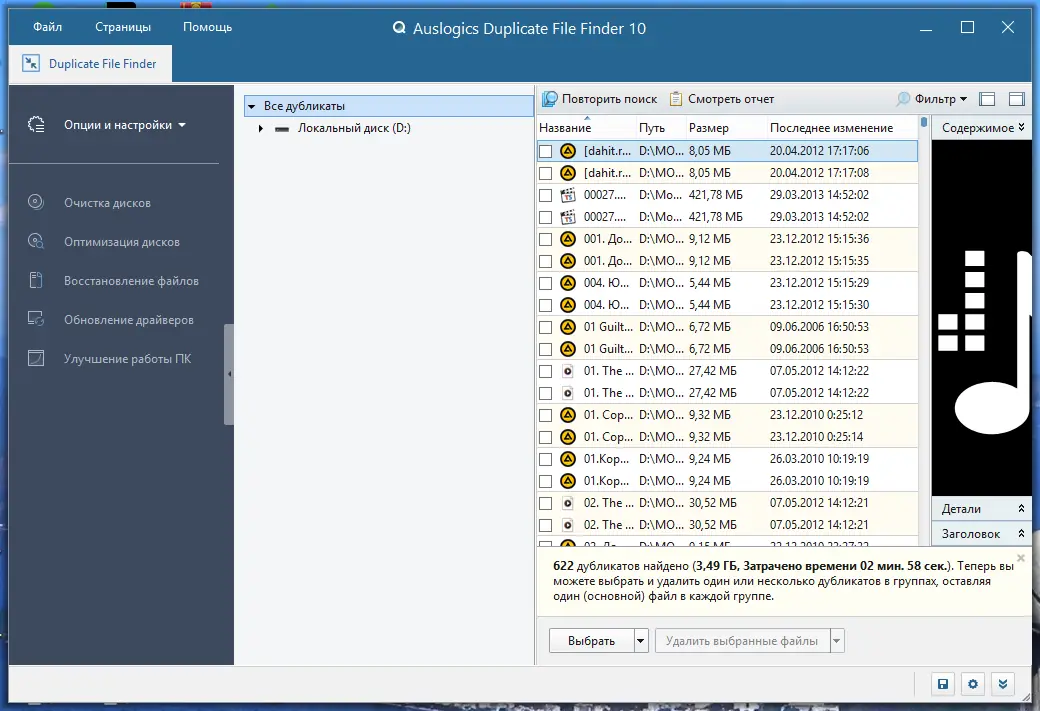Open the Выбрать button dropdown arrow

pyautogui.click(x=641, y=641)
